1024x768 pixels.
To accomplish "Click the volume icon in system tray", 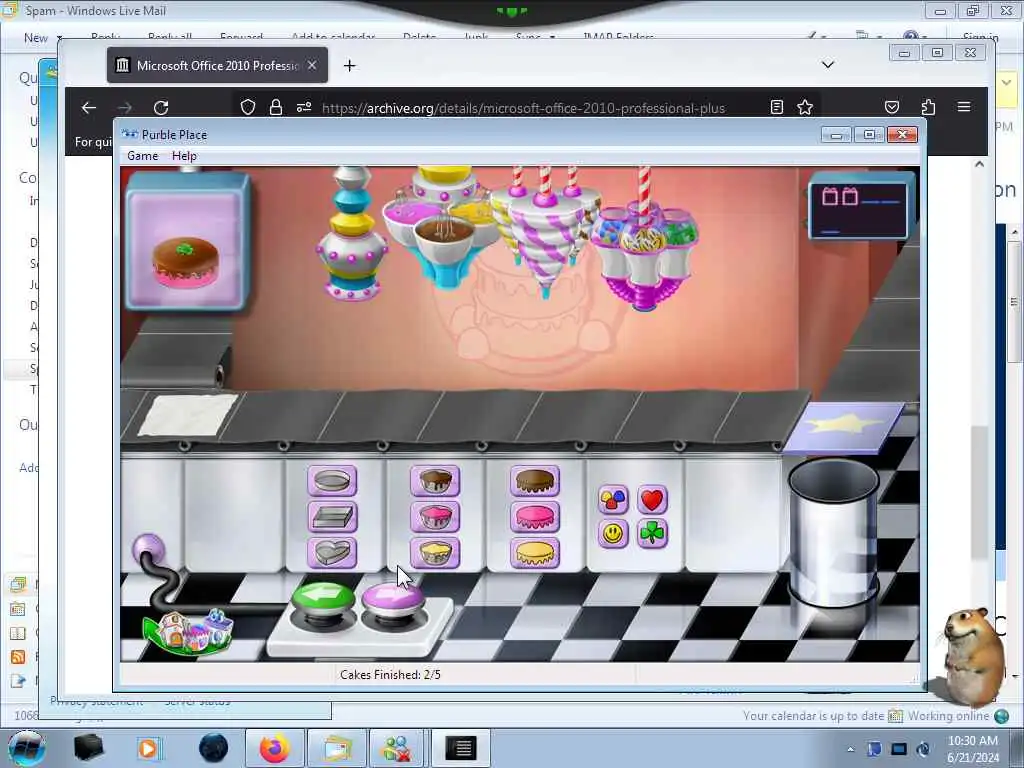I will point(923,749).
